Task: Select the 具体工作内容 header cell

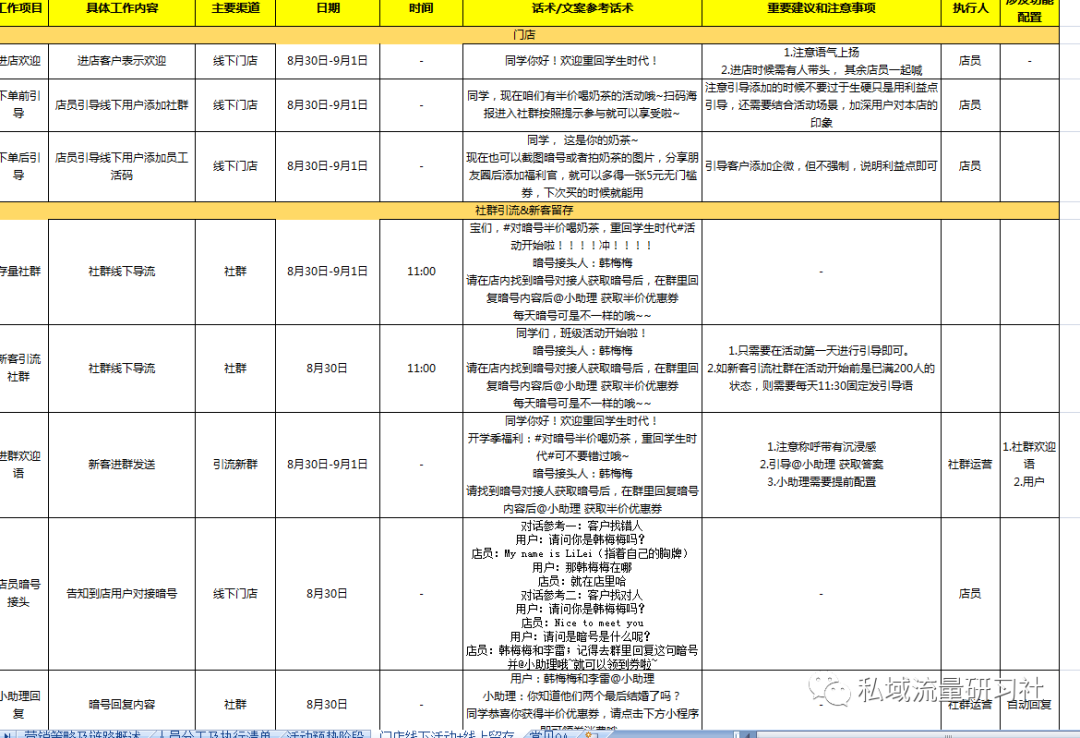Action: (122, 10)
